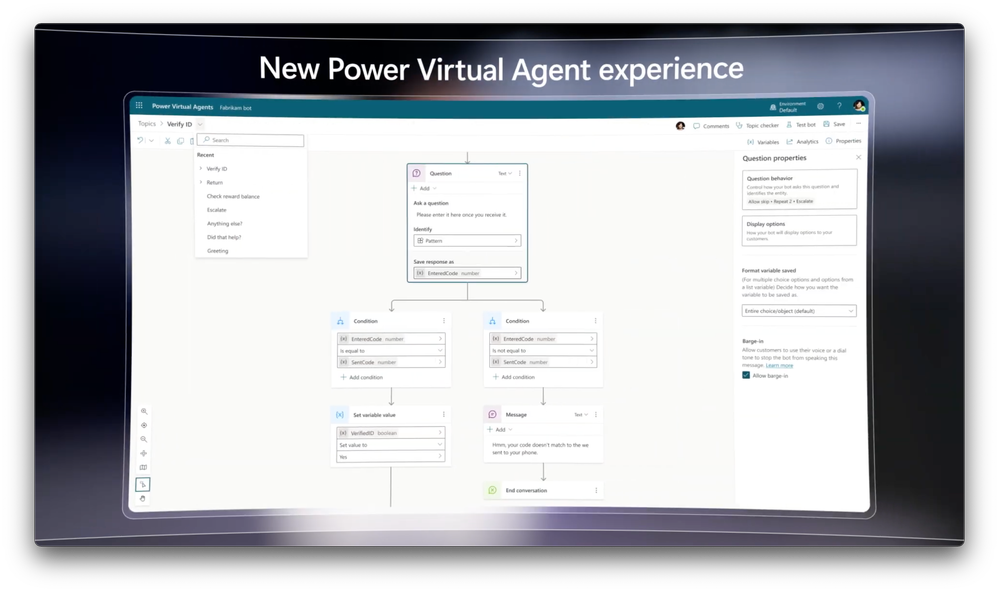
Task: Click the Message node icon
Action: pos(492,415)
